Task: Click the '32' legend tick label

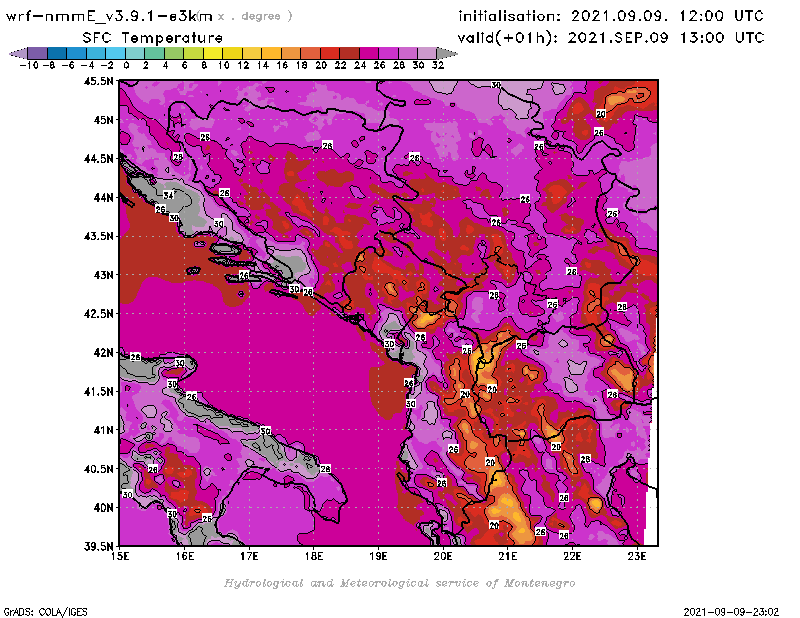Action: tap(438, 66)
